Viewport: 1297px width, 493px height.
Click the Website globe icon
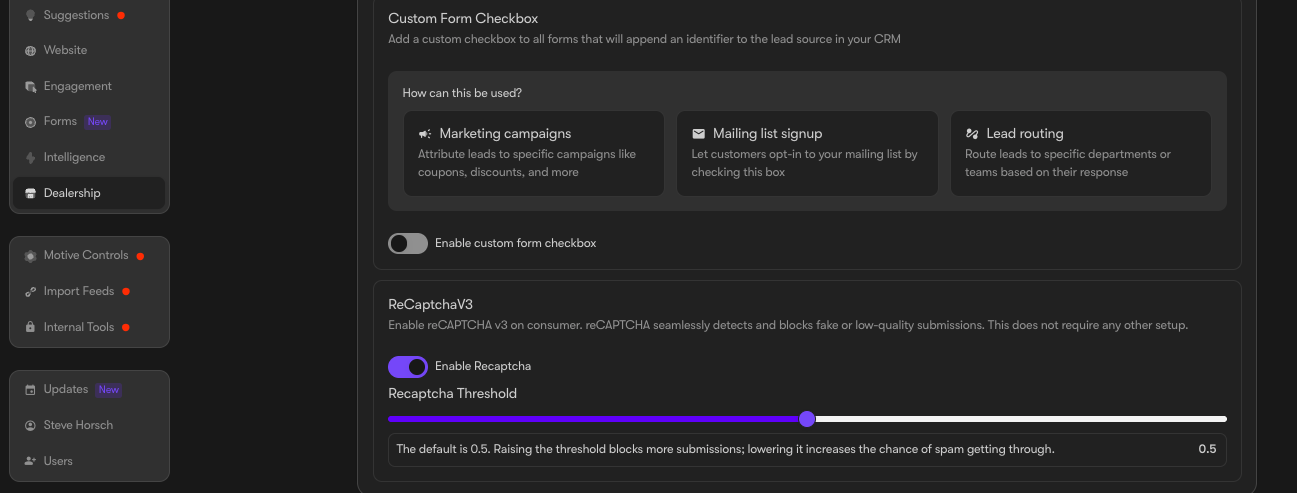[x=30, y=51]
